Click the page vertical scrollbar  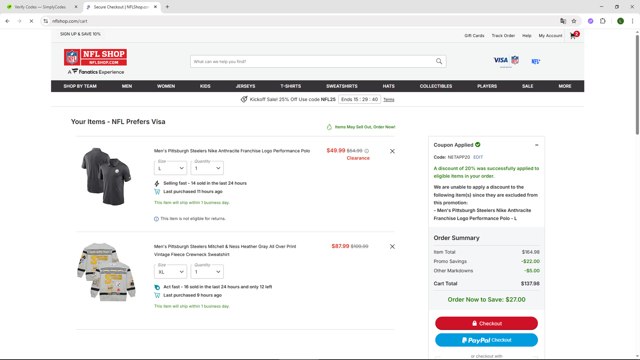(637, 85)
